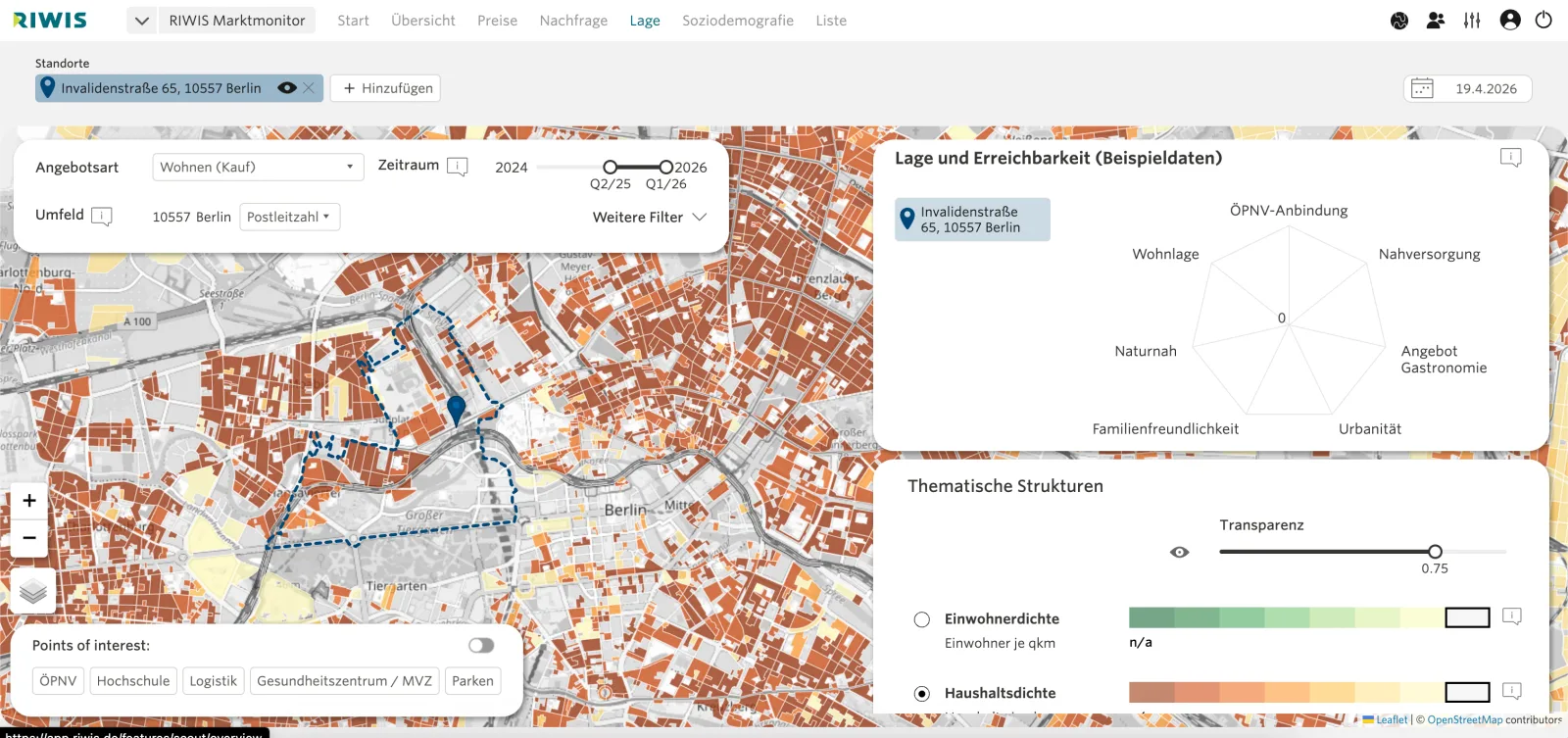Open RIWIS Marktmonitor module selector

(237, 21)
